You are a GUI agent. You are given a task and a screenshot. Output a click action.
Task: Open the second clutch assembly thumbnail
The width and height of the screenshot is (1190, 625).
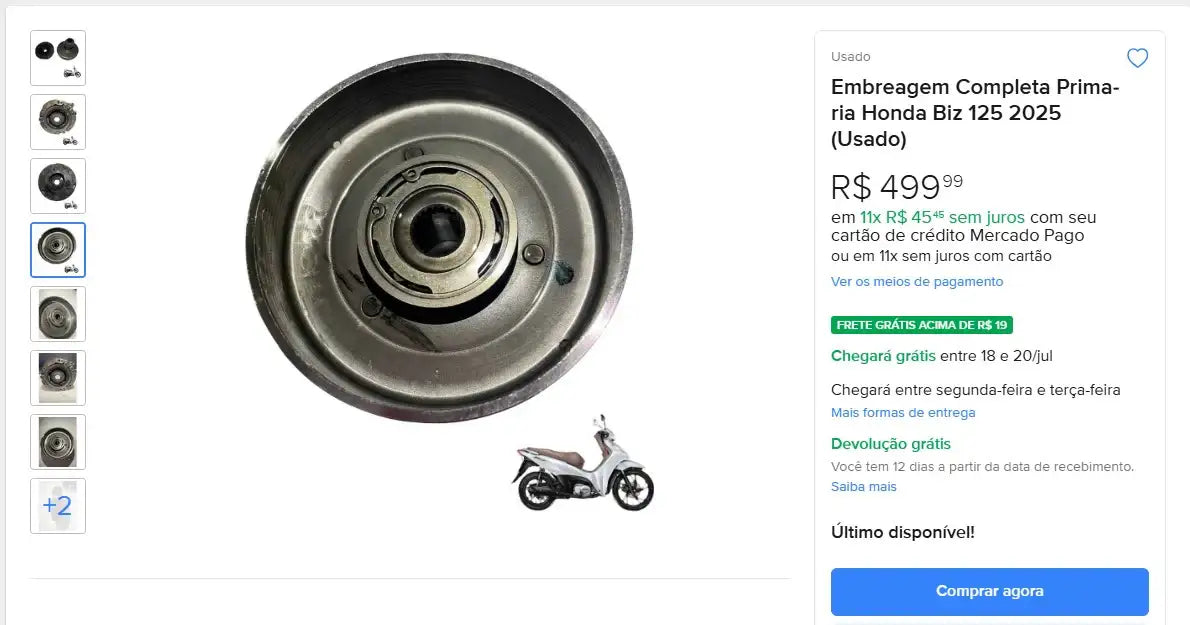[x=57, y=121]
